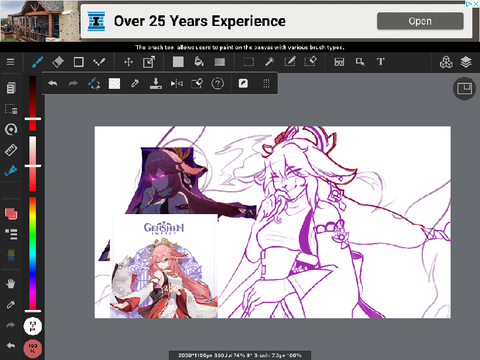This screenshot has height=360, width=480.
Task: Select the rectangle shape tool
Action: click(x=79, y=62)
